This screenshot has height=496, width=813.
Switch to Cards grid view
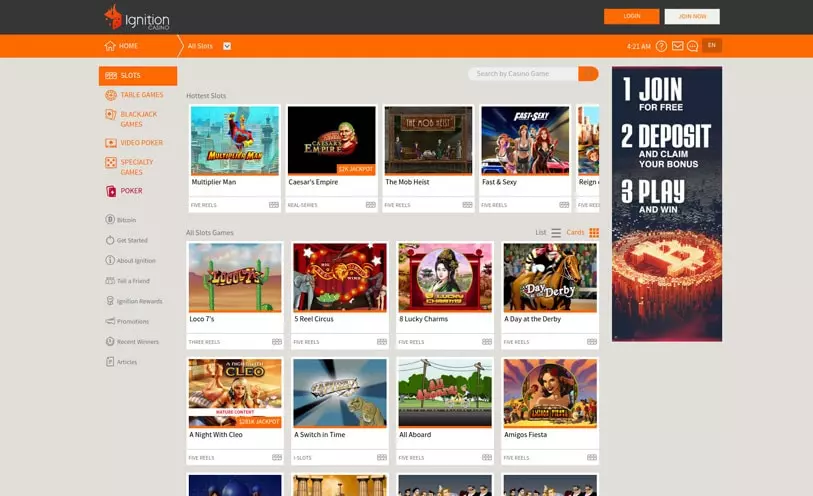(582, 233)
